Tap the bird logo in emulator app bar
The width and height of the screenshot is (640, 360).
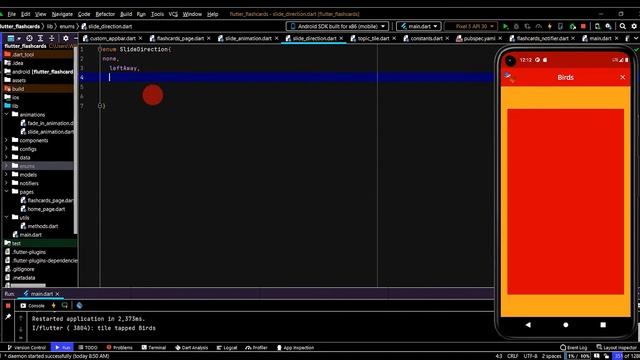pos(509,77)
